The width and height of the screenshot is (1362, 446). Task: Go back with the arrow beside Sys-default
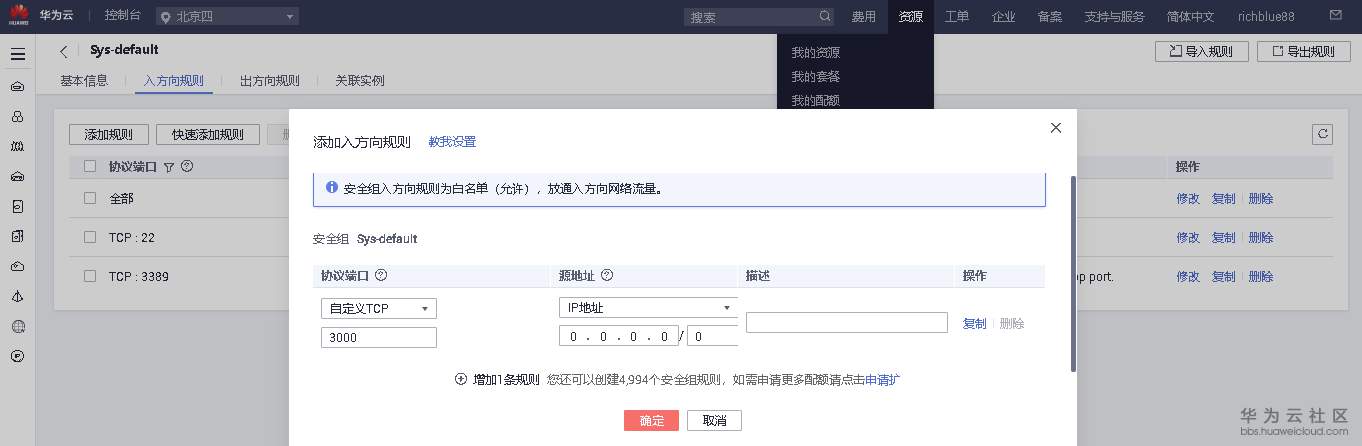pyautogui.click(x=64, y=52)
